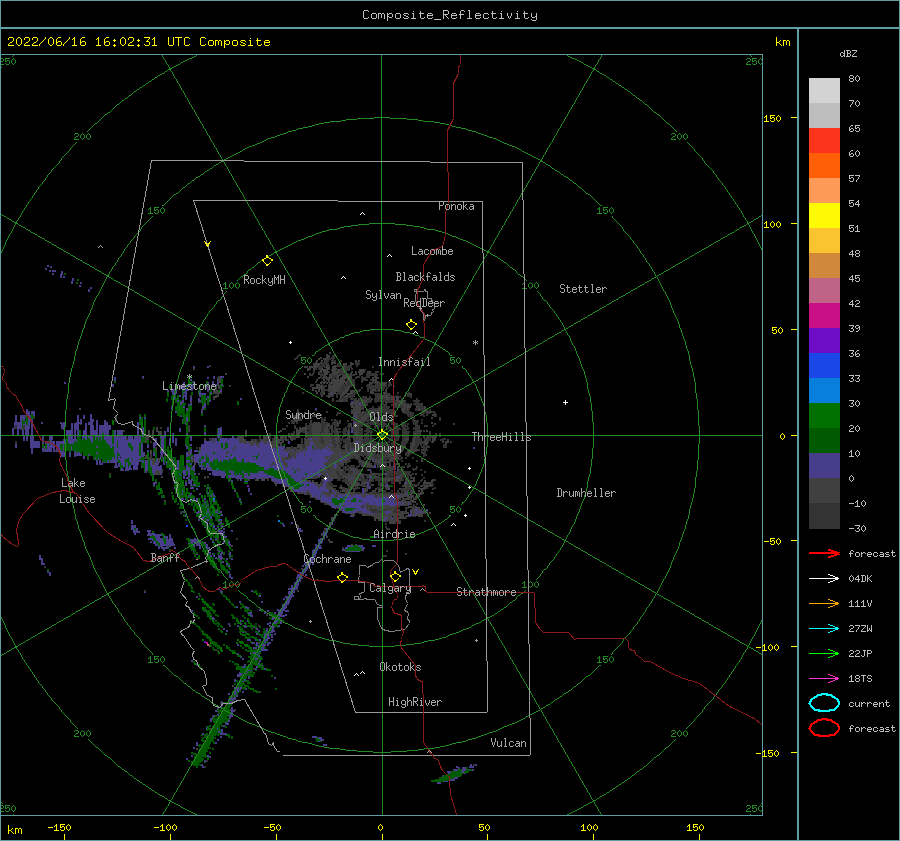Click the red forecast ellipse legend icon
Screen dimensions: 900x841
pyautogui.click(x=824, y=728)
